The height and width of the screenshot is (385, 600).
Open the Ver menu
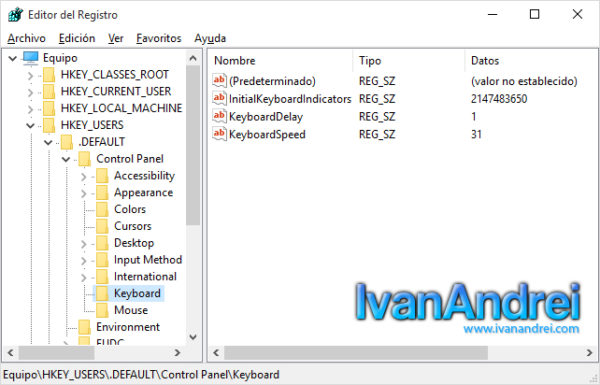click(x=116, y=38)
